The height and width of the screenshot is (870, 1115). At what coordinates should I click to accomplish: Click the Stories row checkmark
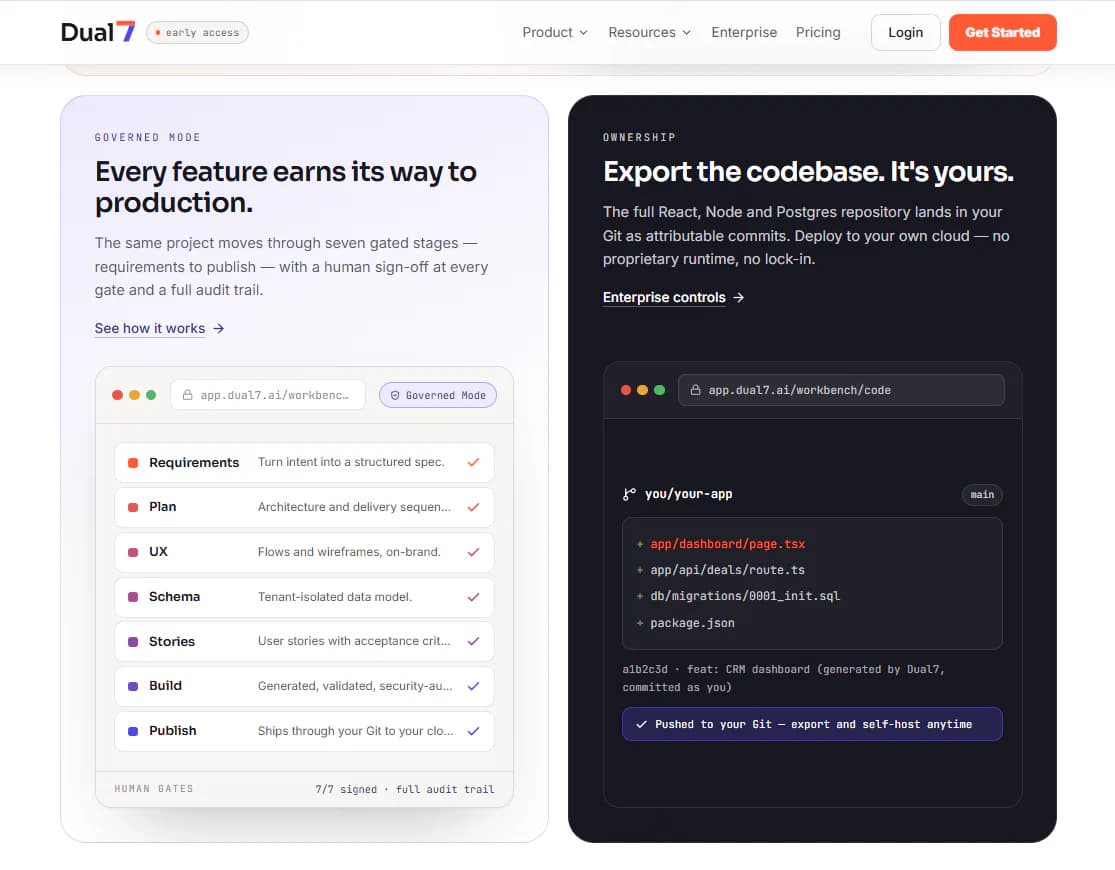click(x=474, y=641)
